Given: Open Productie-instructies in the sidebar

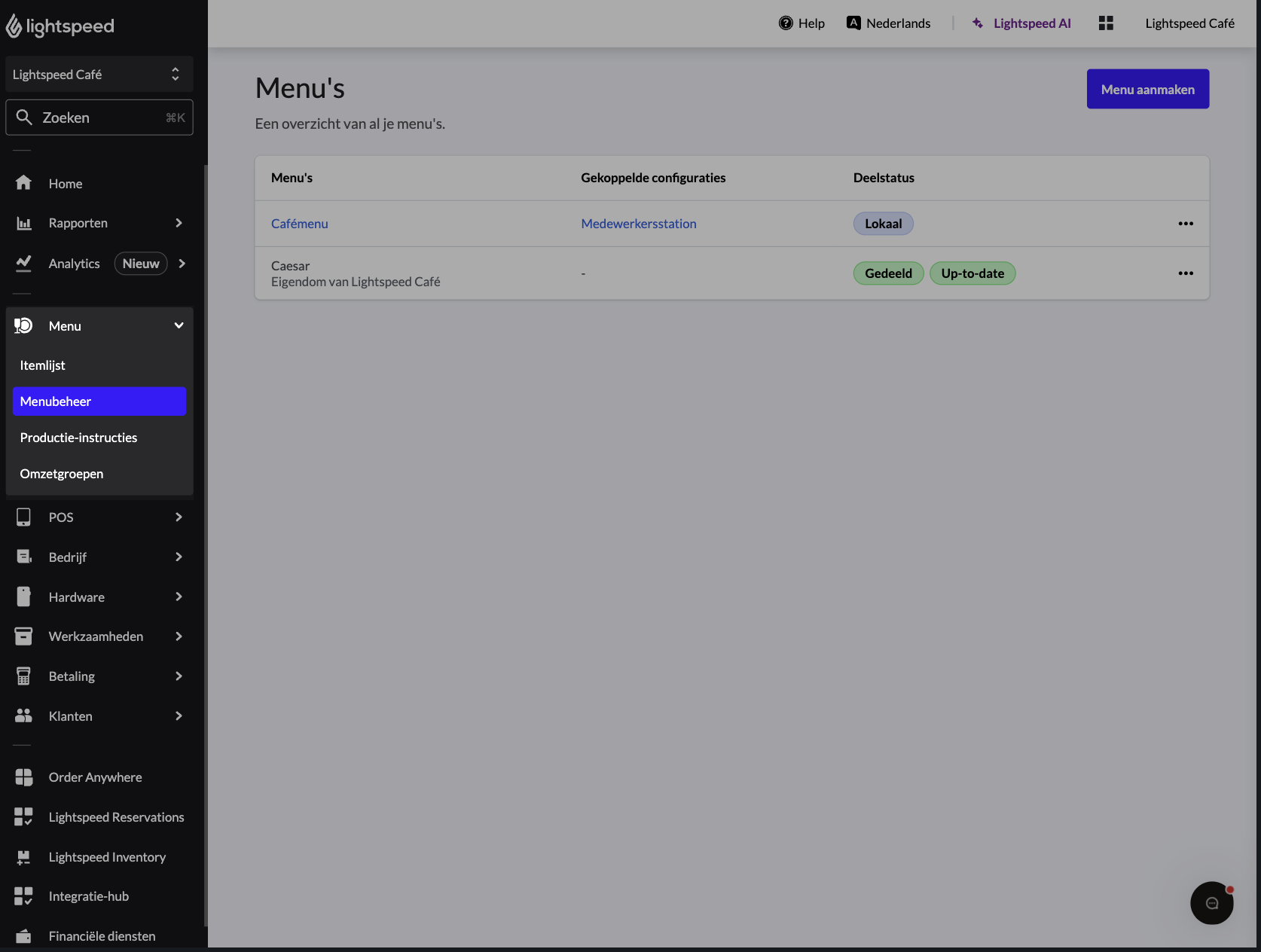Looking at the screenshot, I should pos(99,438).
